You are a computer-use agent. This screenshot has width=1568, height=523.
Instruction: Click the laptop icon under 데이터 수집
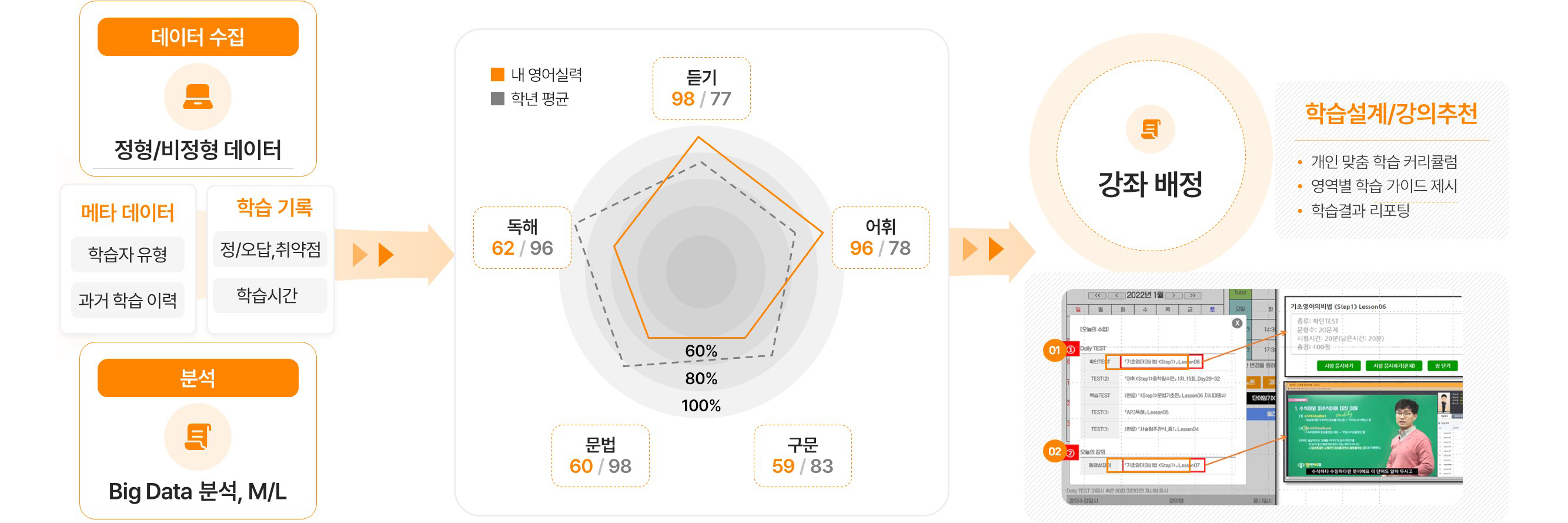click(198, 97)
